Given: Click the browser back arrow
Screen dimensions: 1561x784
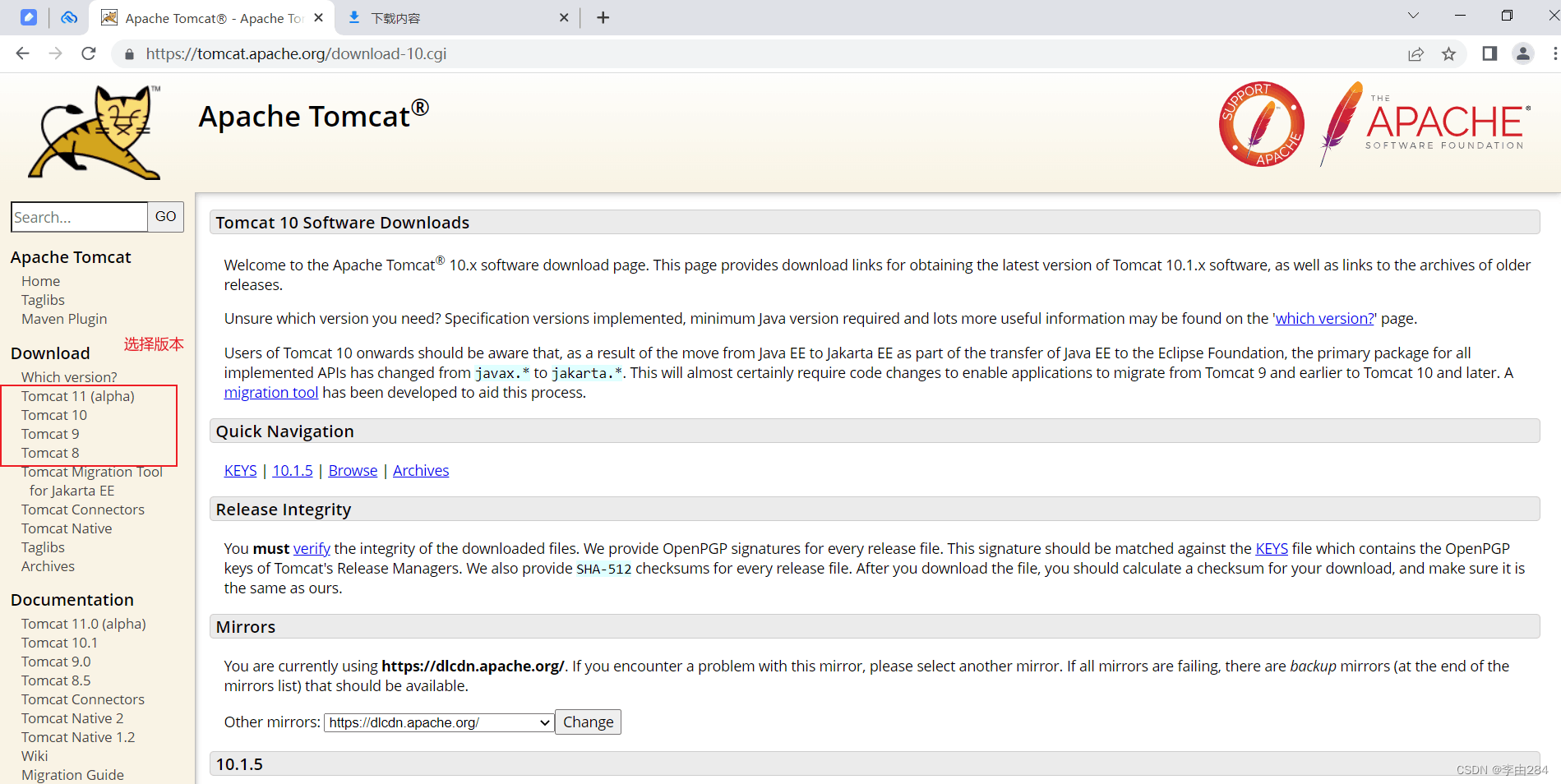Looking at the screenshot, I should point(22,53).
